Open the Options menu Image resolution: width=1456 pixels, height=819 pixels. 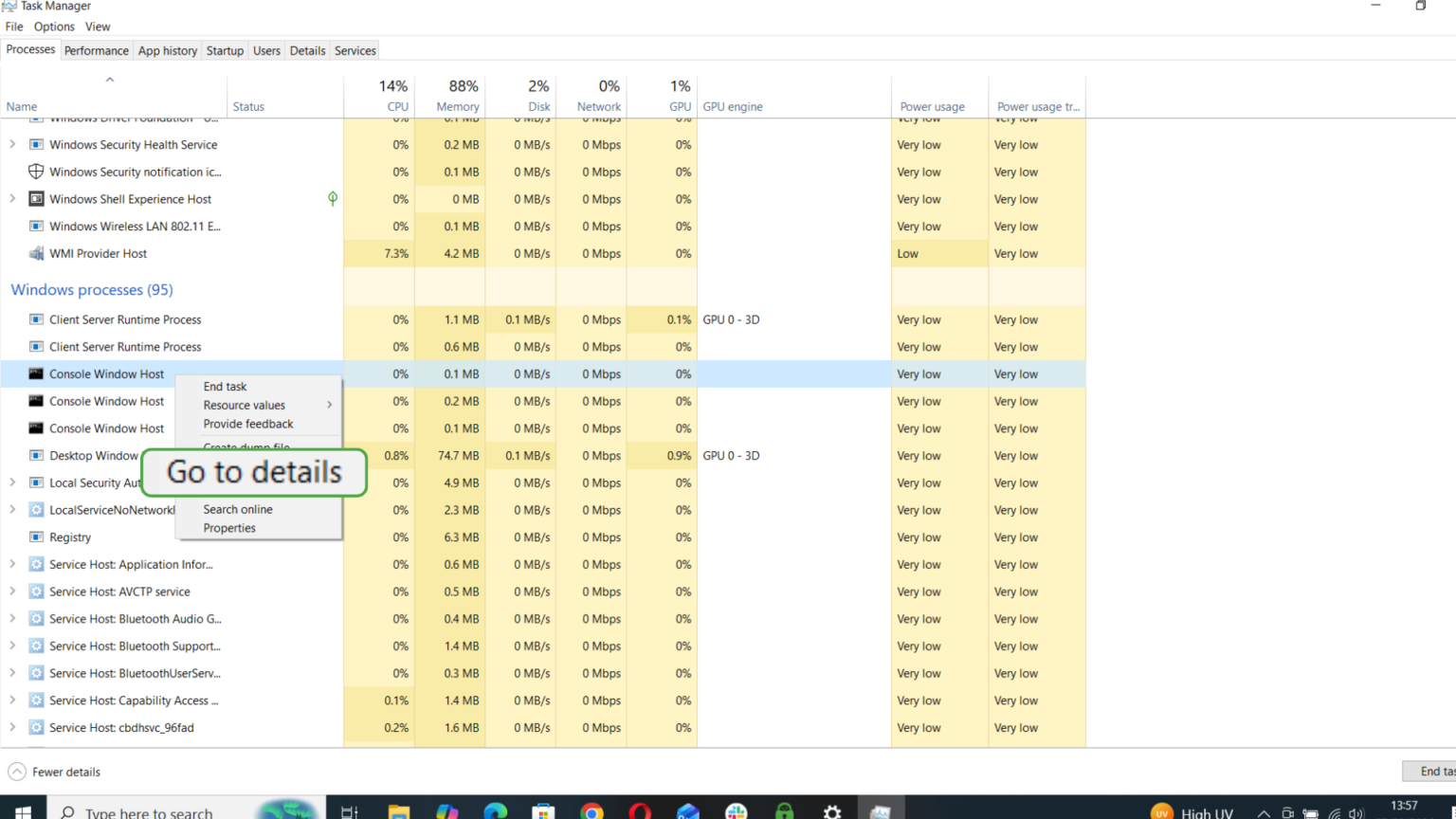(x=54, y=27)
